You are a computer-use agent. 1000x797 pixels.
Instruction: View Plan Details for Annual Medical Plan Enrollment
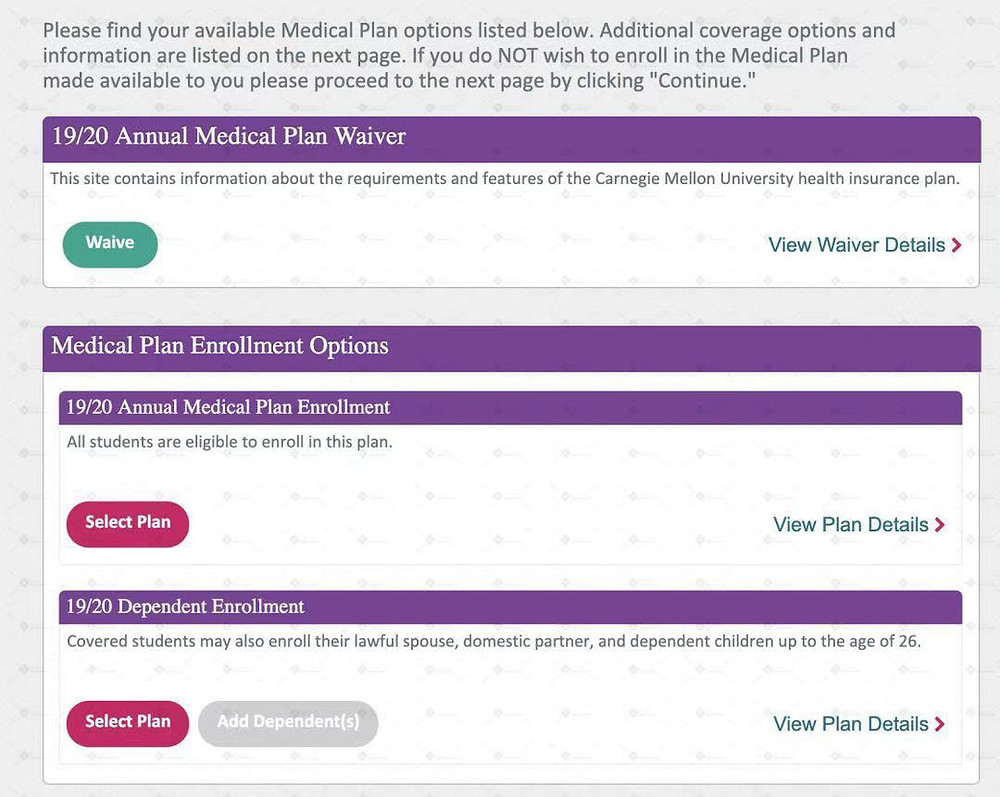(x=858, y=525)
